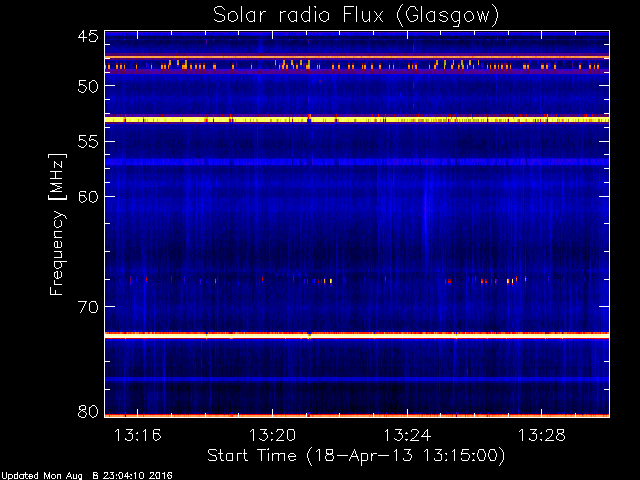
Task: Click the 'Updated Mon Aug 6' timestamp text
Action: point(87,476)
